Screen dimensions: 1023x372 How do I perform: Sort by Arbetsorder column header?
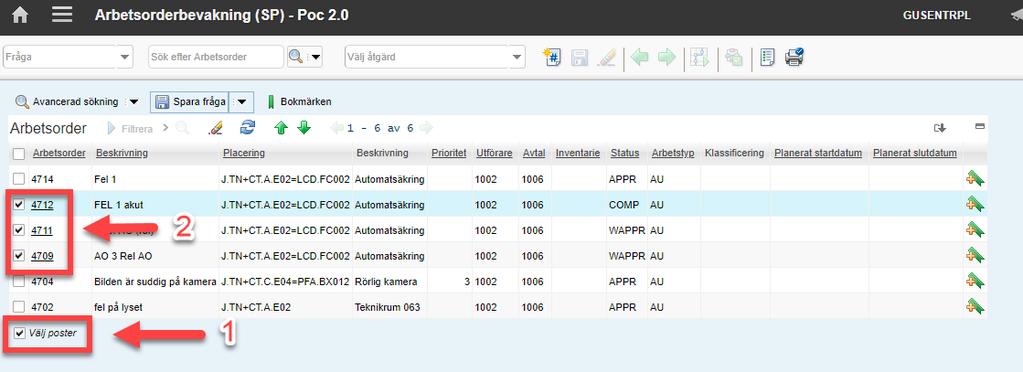59,153
